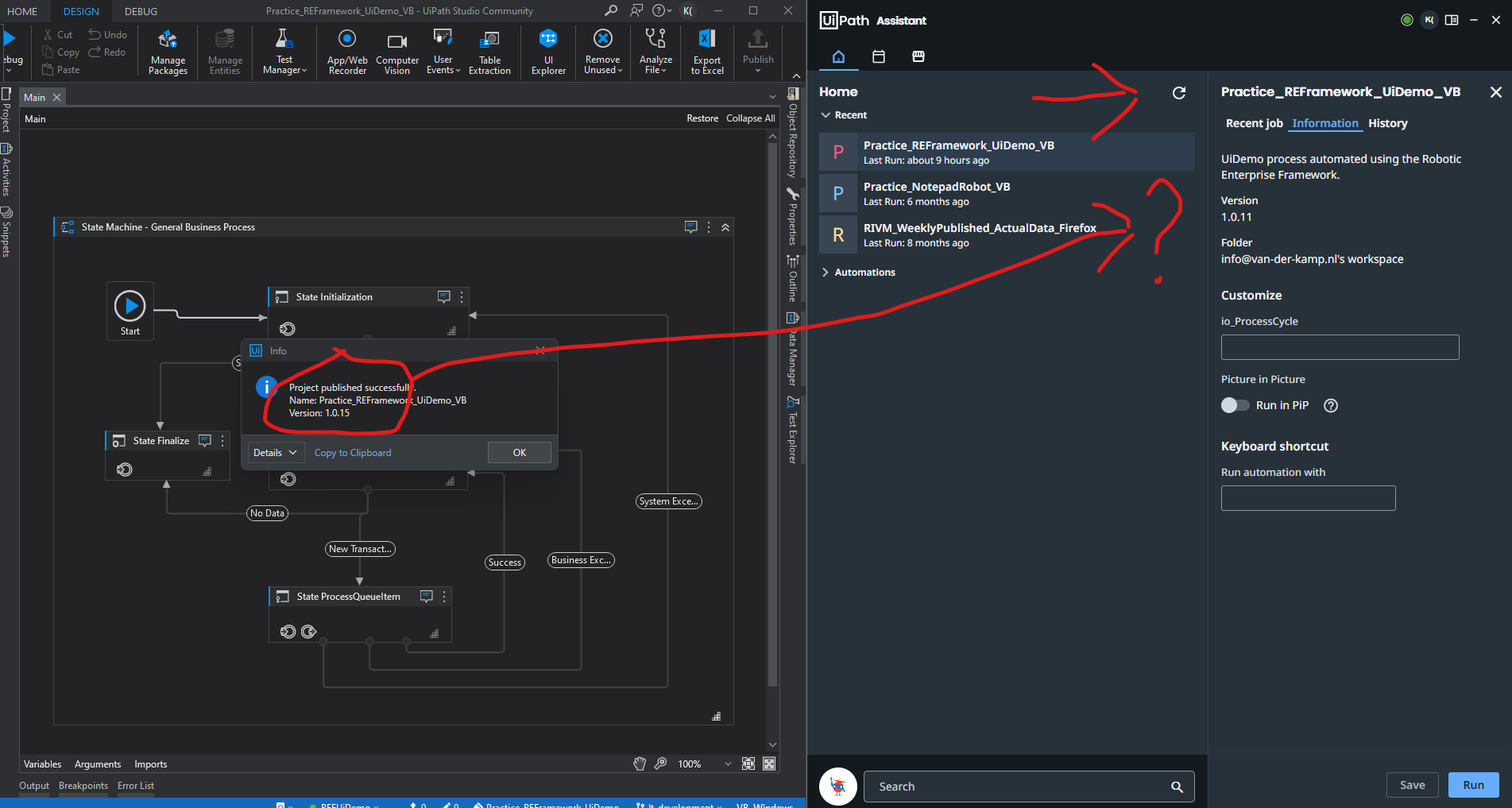
Task: Refresh the Assistant home list
Action: click(1179, 93)
